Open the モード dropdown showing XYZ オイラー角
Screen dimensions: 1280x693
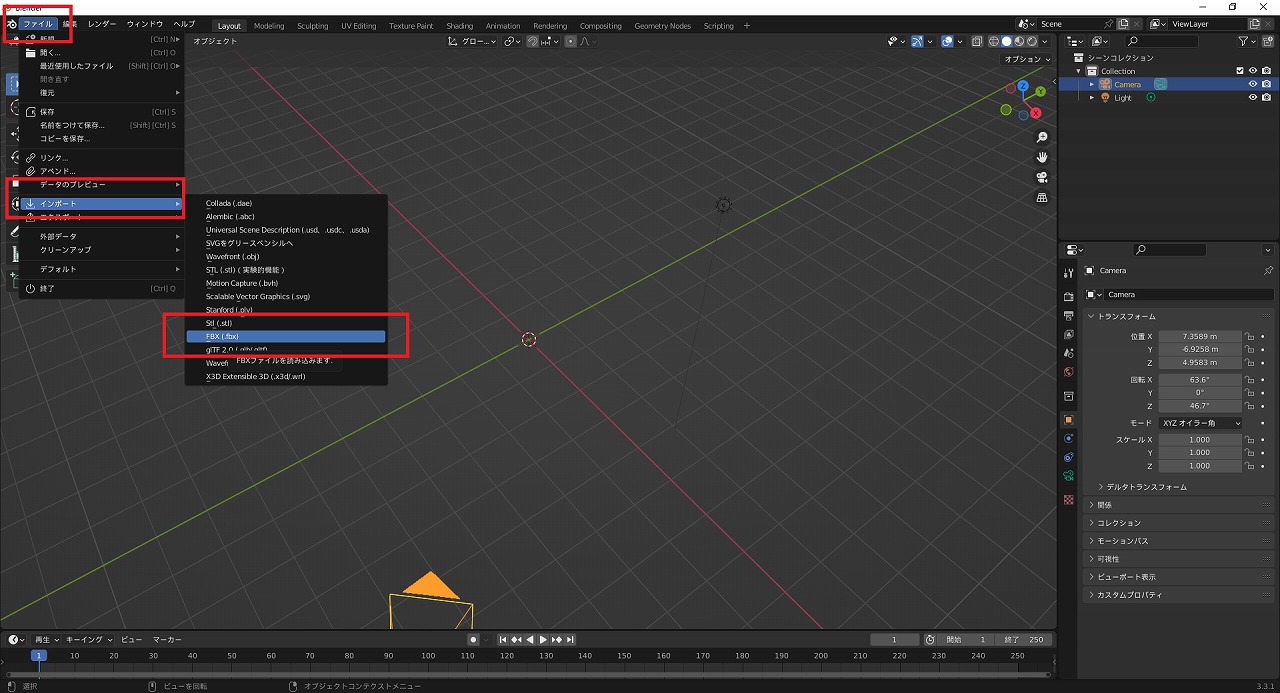tap(1199, 421)
